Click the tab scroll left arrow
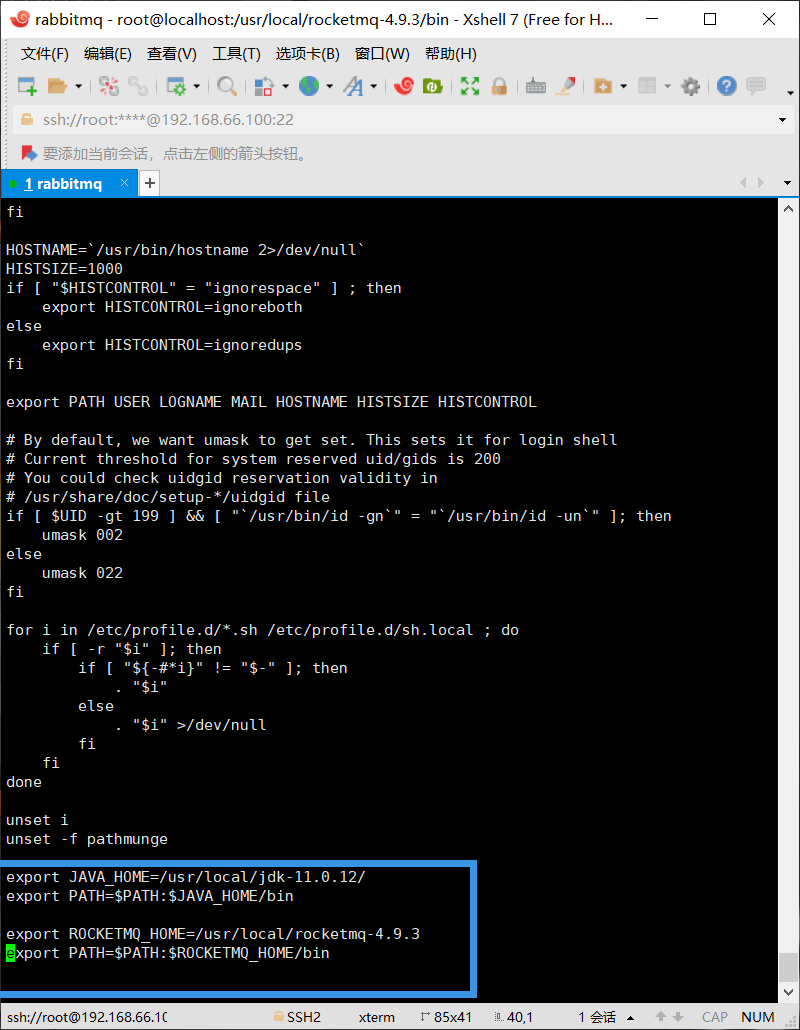Image resolution: width=800 pixels, height=1030 pixels. coord(743,183)
